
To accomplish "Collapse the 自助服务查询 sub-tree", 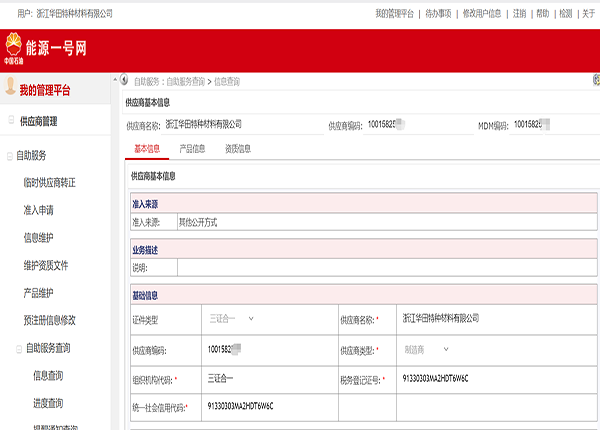I will (18, 348).
